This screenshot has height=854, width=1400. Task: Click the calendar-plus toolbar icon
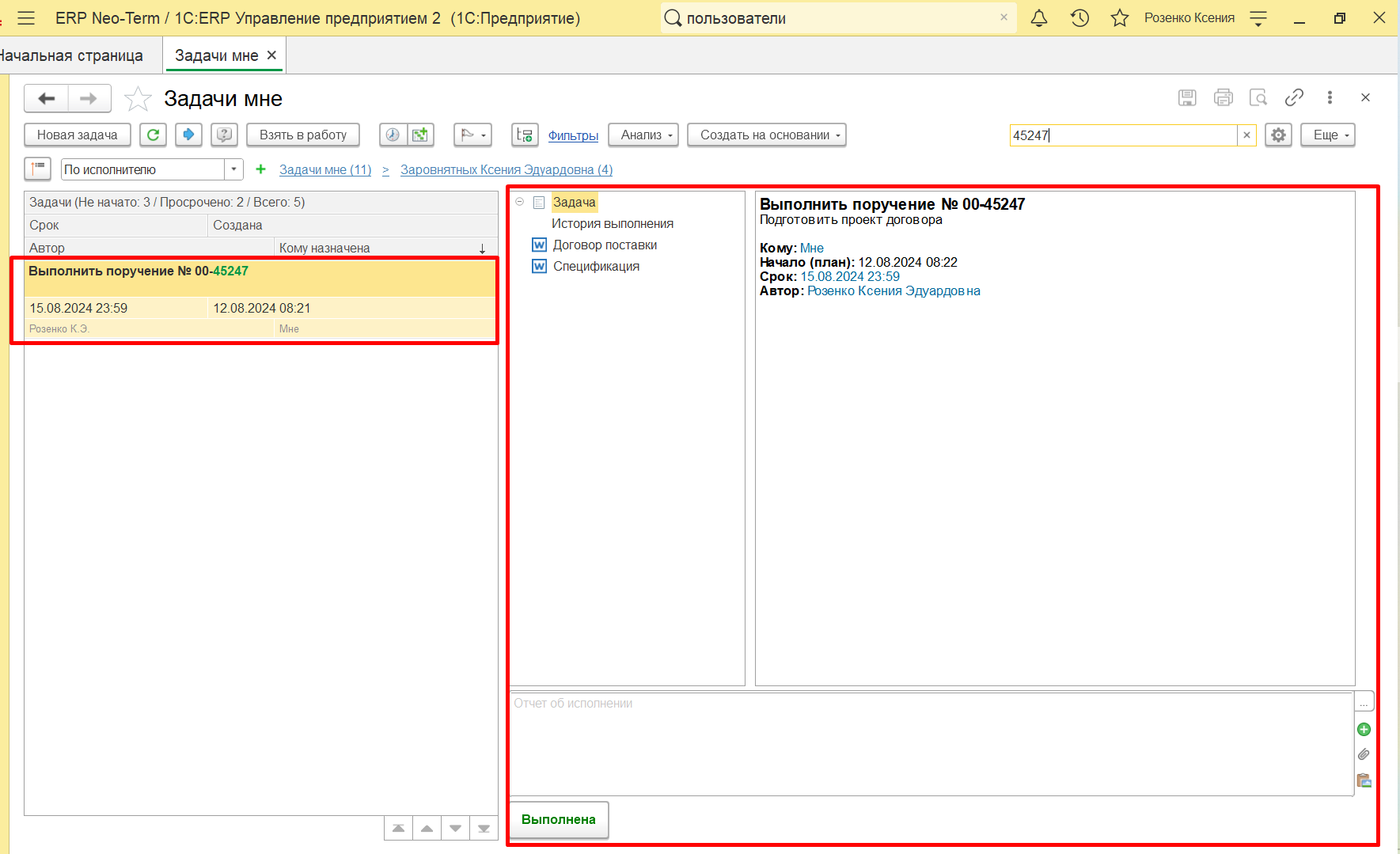[x=420, y=135]
